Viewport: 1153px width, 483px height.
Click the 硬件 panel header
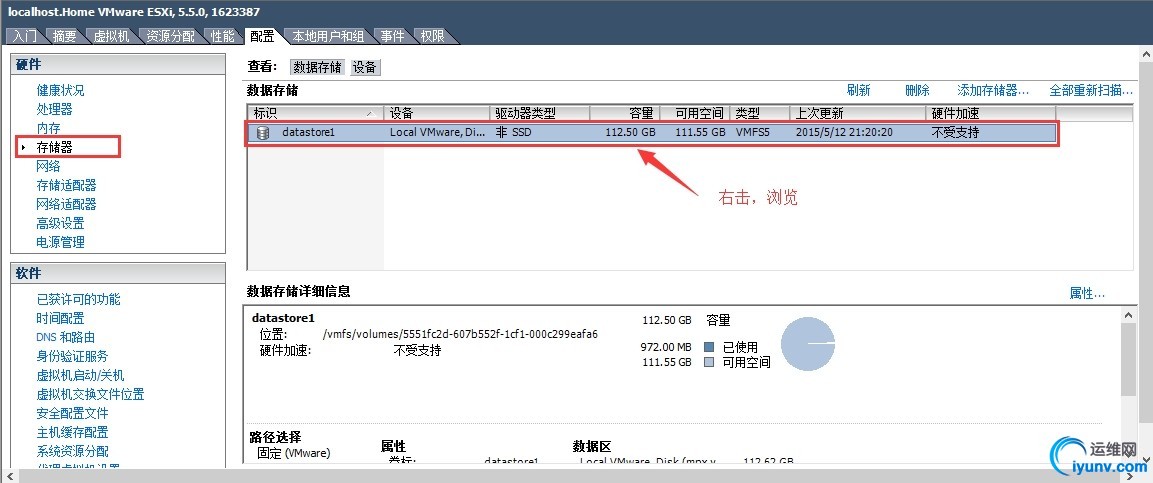[x=118, y=65]
